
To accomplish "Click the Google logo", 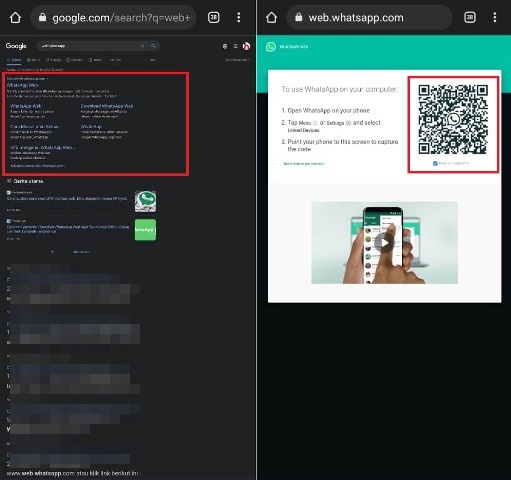I will pyautogui.click(x=16, y=46).
